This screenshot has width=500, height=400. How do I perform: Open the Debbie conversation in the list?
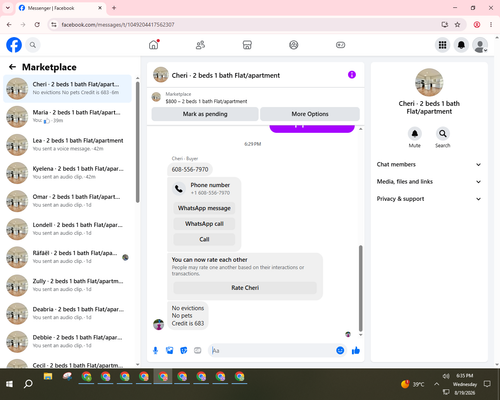click(x=67, y=341)
